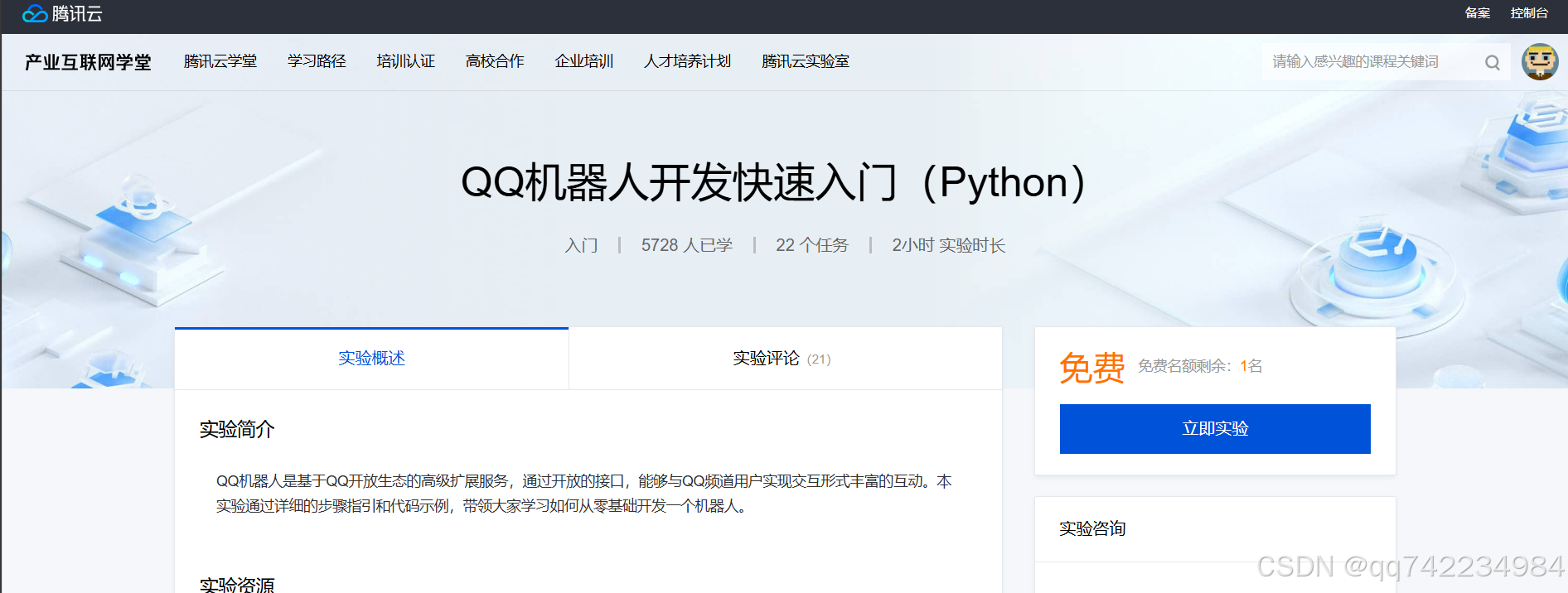Open the user avatar profile menu
Viewport: 1568px width, 593px height.
(1539, 62)
